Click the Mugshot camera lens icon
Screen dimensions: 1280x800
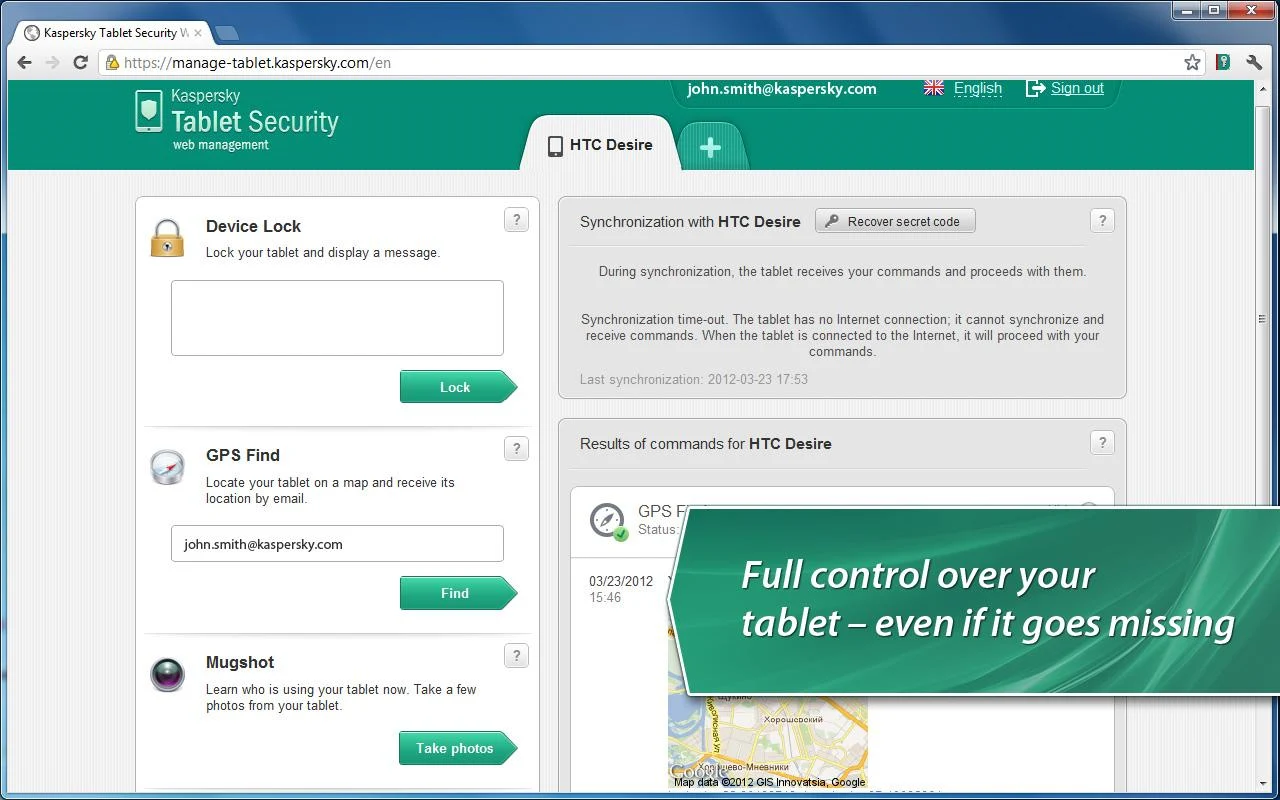[167, 674]
